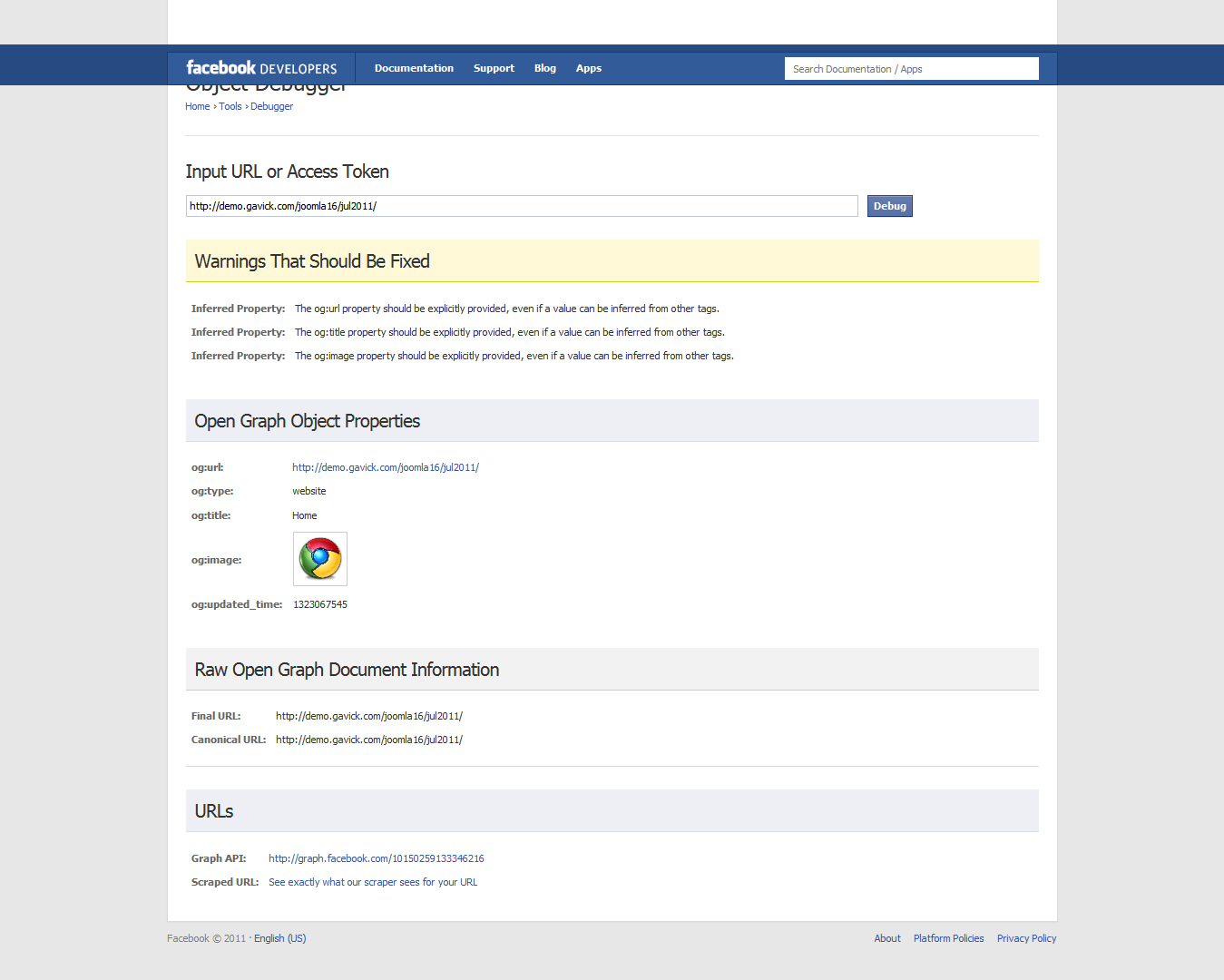Click the 'Open Graph Object Properties' heading

pyautogui.click(x=308, y=421)
